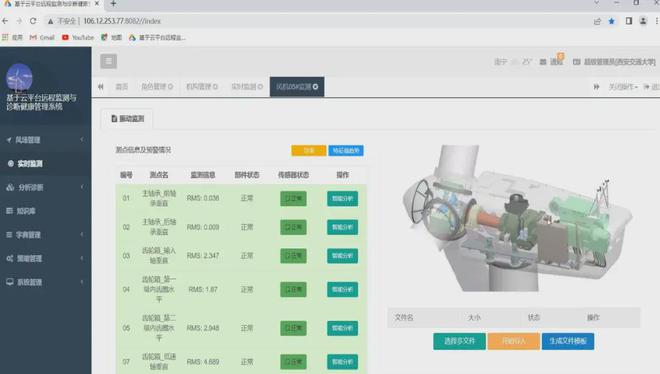The image size is (660, 374).
Task: Click the RMS: 2.347 value in row 03
Action: (203, 256)
